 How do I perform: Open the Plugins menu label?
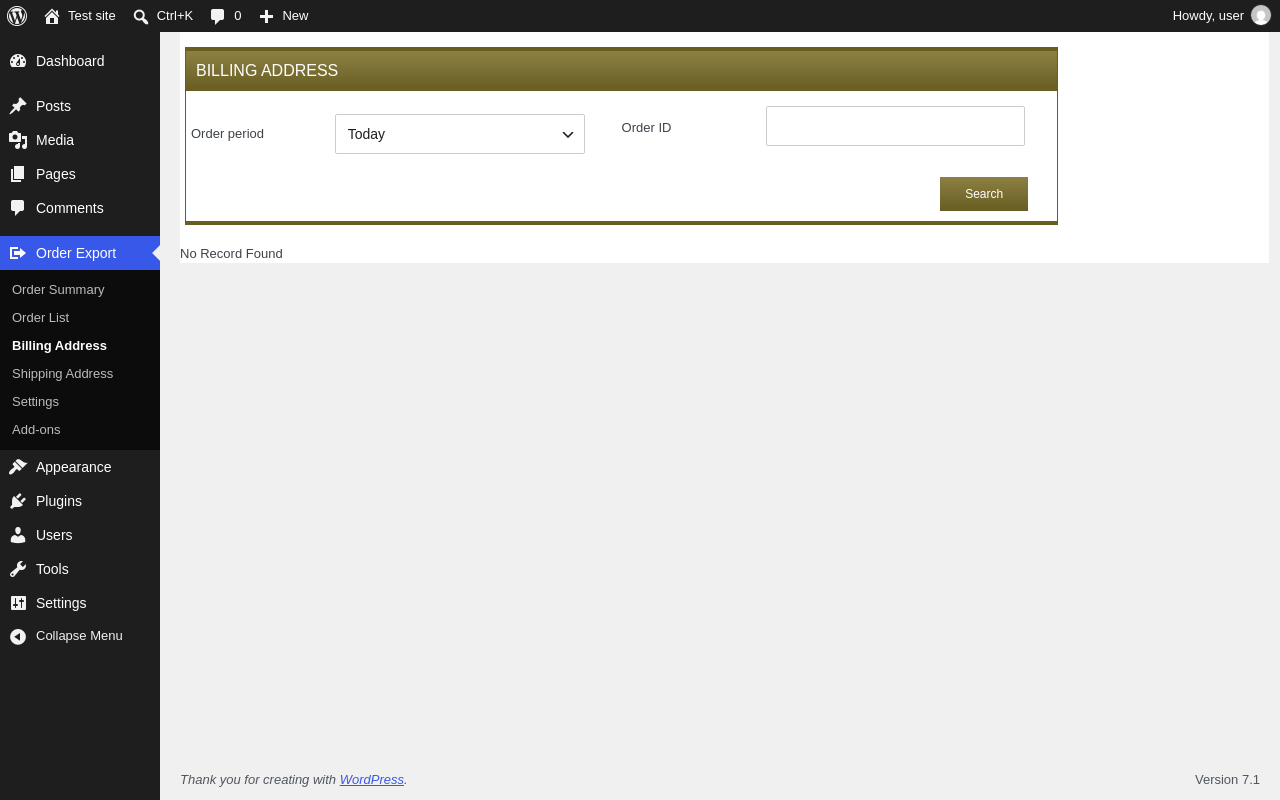click(59, 501)
